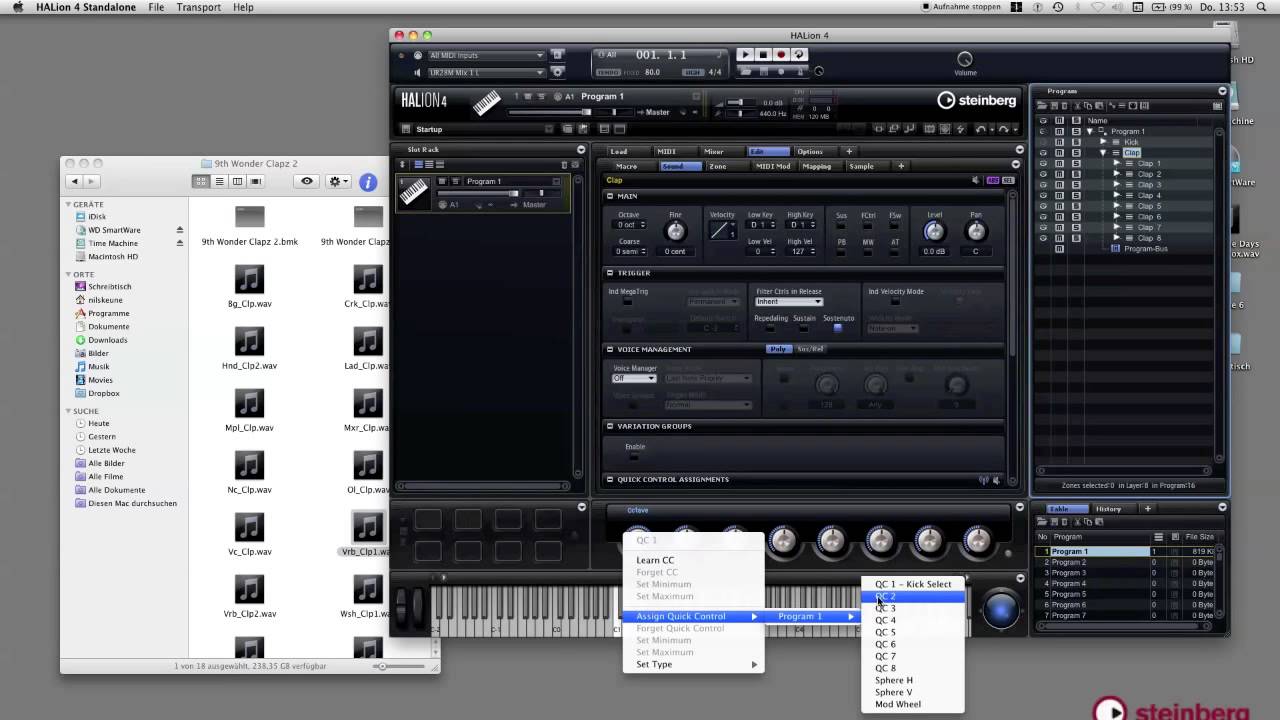
Task: Click the open folder icon in Program tree toolbar
Action: 1042,106
